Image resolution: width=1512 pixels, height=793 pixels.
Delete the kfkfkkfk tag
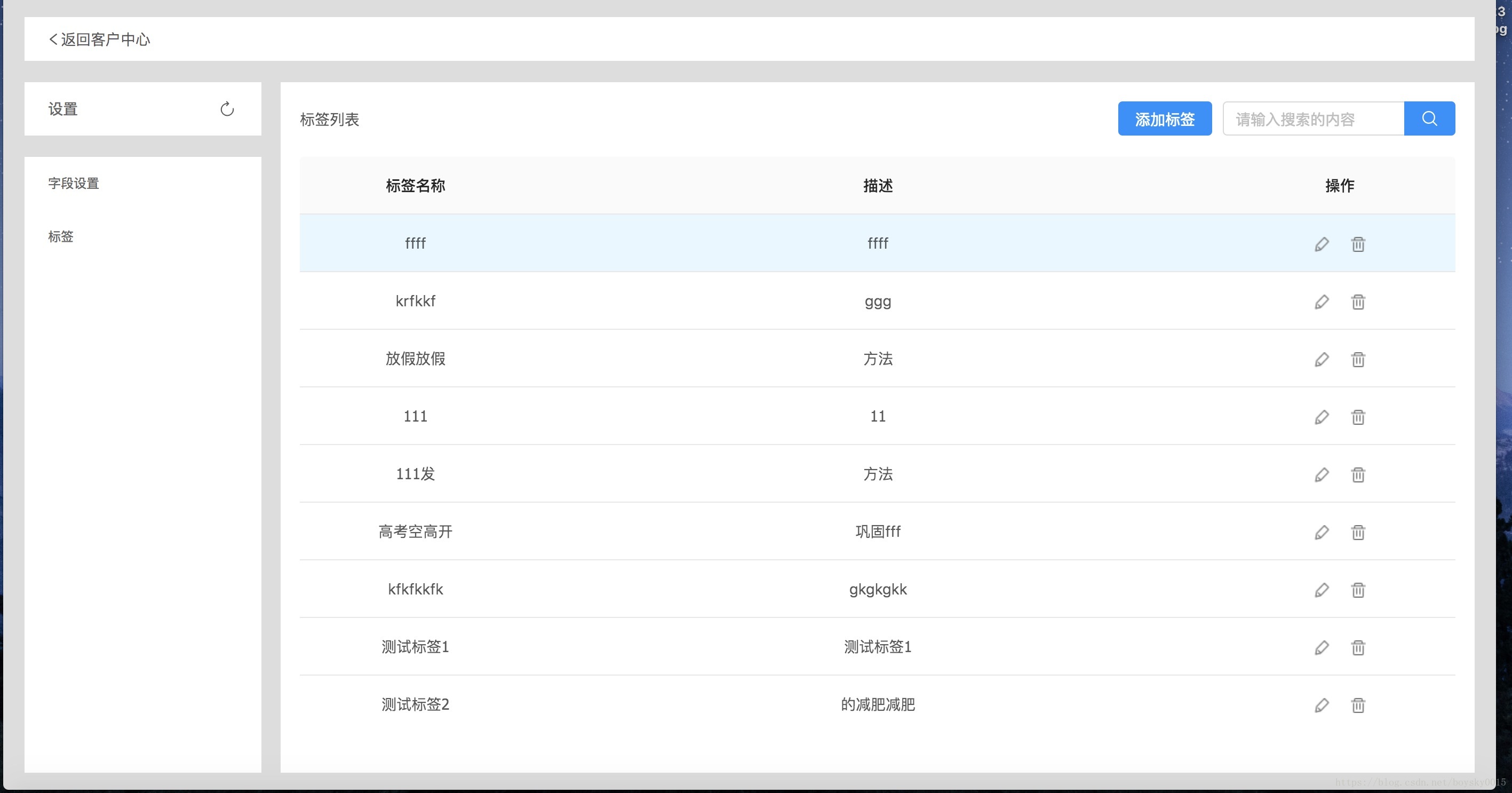[x=1358, y=590]
